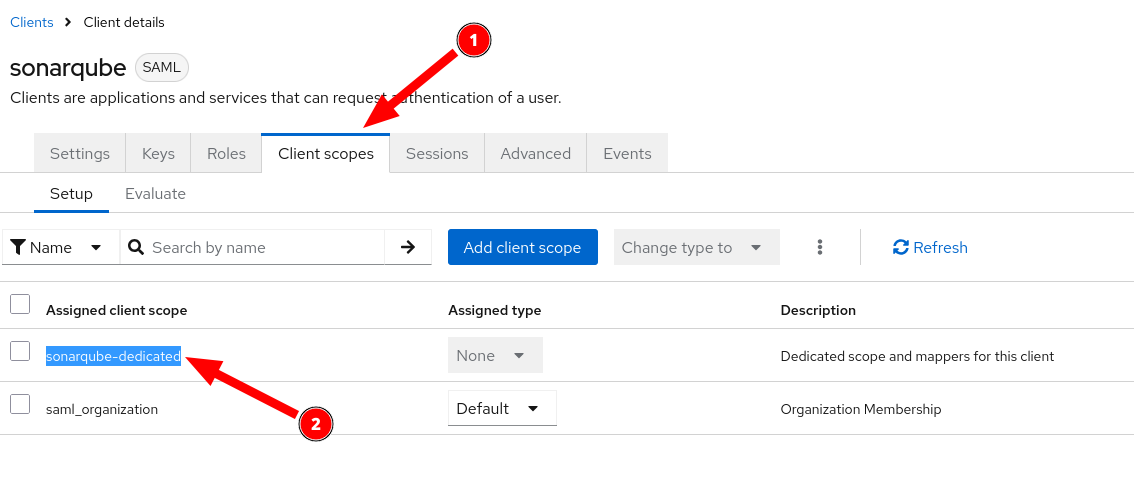1134x499 pixels.
Task: Open the Default assigned type dropdown
Action: (502, 409)
